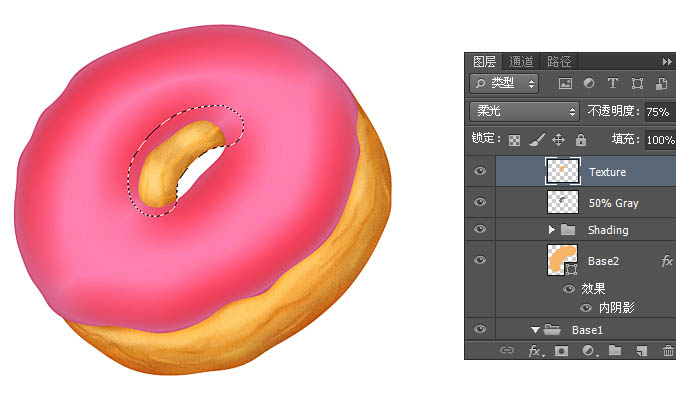Create a new group folder icon
This screenshot has height=410, width=676.
(615, 350)
